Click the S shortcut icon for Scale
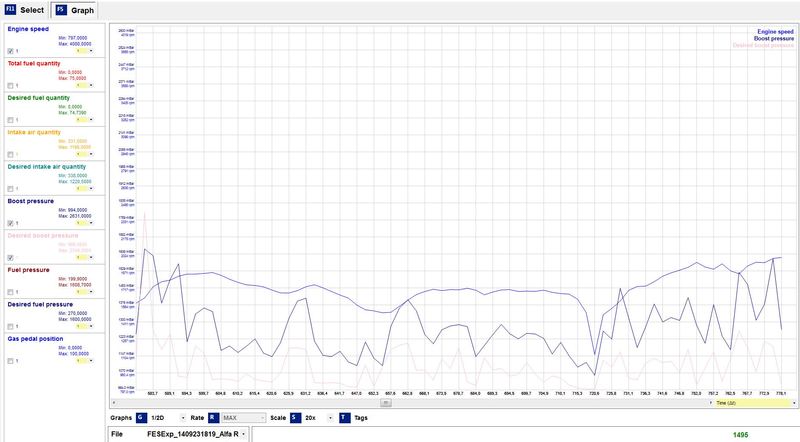This screenshot has width=800, height=442. 294,417
